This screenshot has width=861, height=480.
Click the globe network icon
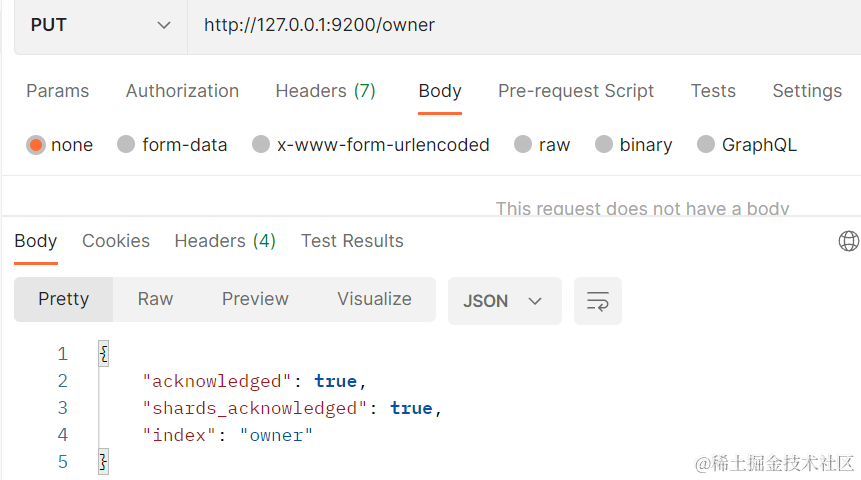[x=848, y=241]
